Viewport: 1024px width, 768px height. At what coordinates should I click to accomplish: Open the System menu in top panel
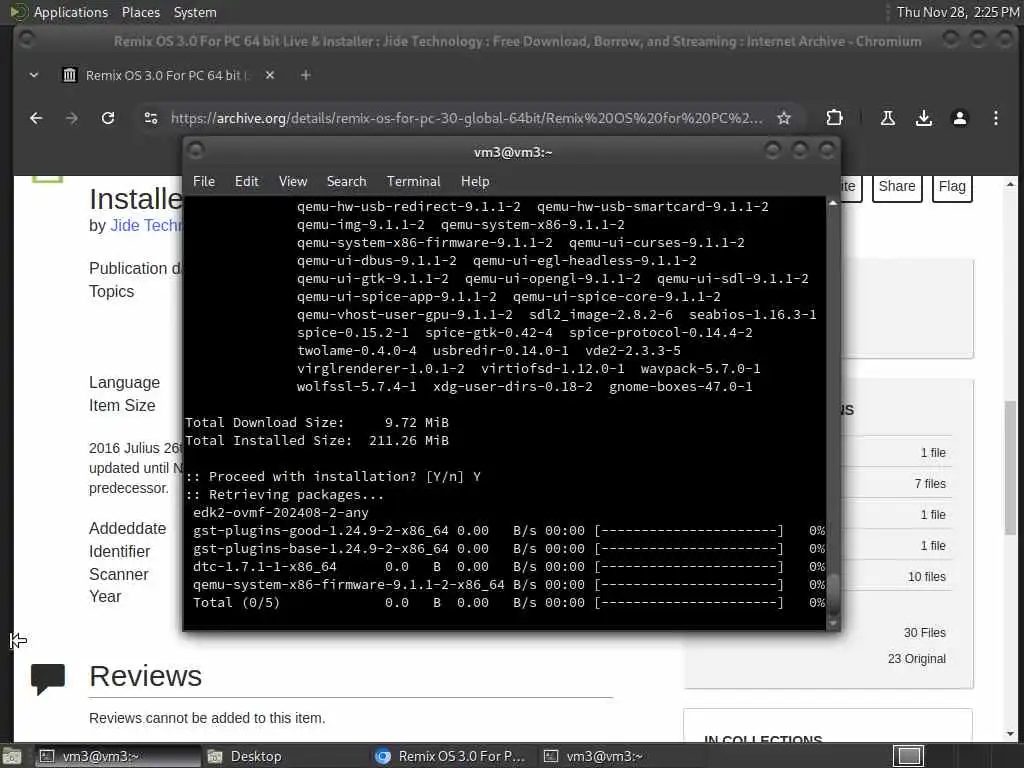(195, 12)
